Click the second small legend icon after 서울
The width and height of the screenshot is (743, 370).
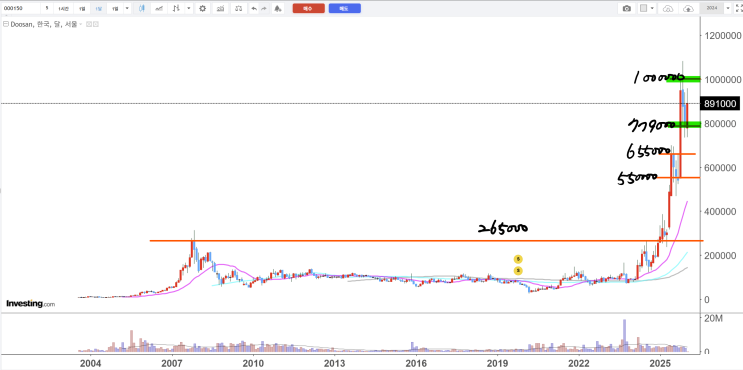tap(96, 24)
